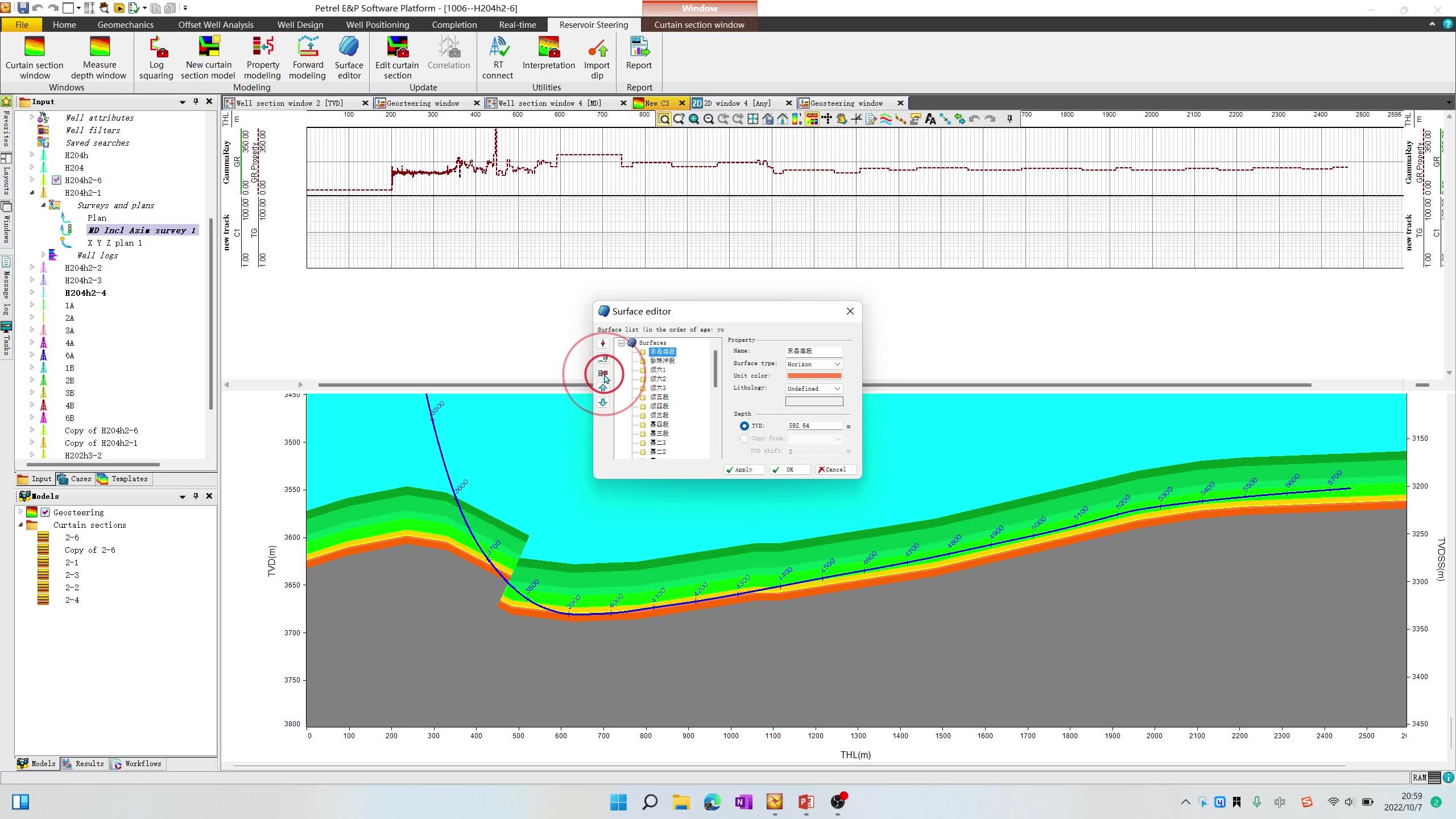Click the zoom out magnifier icon
Screen dimensions: 1456x819
pyautogui.click(x=709, y=119)
